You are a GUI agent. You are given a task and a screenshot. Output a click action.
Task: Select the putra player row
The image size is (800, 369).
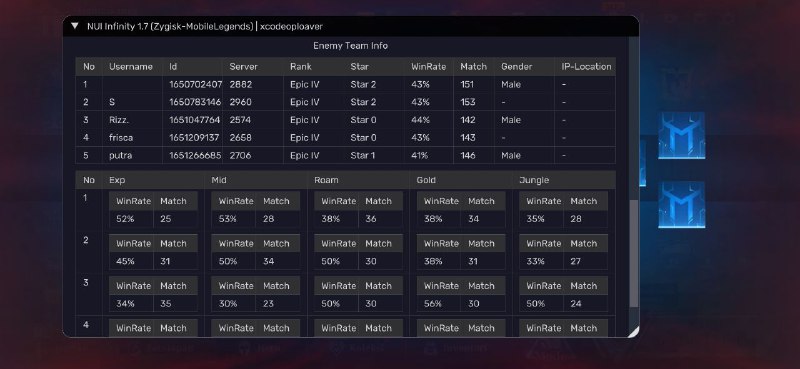tap(345, 155)
